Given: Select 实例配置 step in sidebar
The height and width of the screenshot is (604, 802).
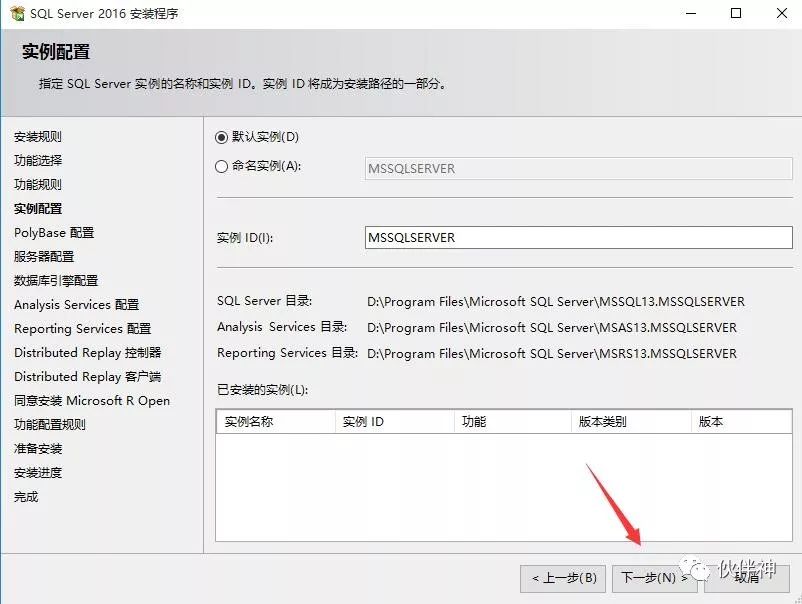Looking at the screenshot, I should click(38, 209).
